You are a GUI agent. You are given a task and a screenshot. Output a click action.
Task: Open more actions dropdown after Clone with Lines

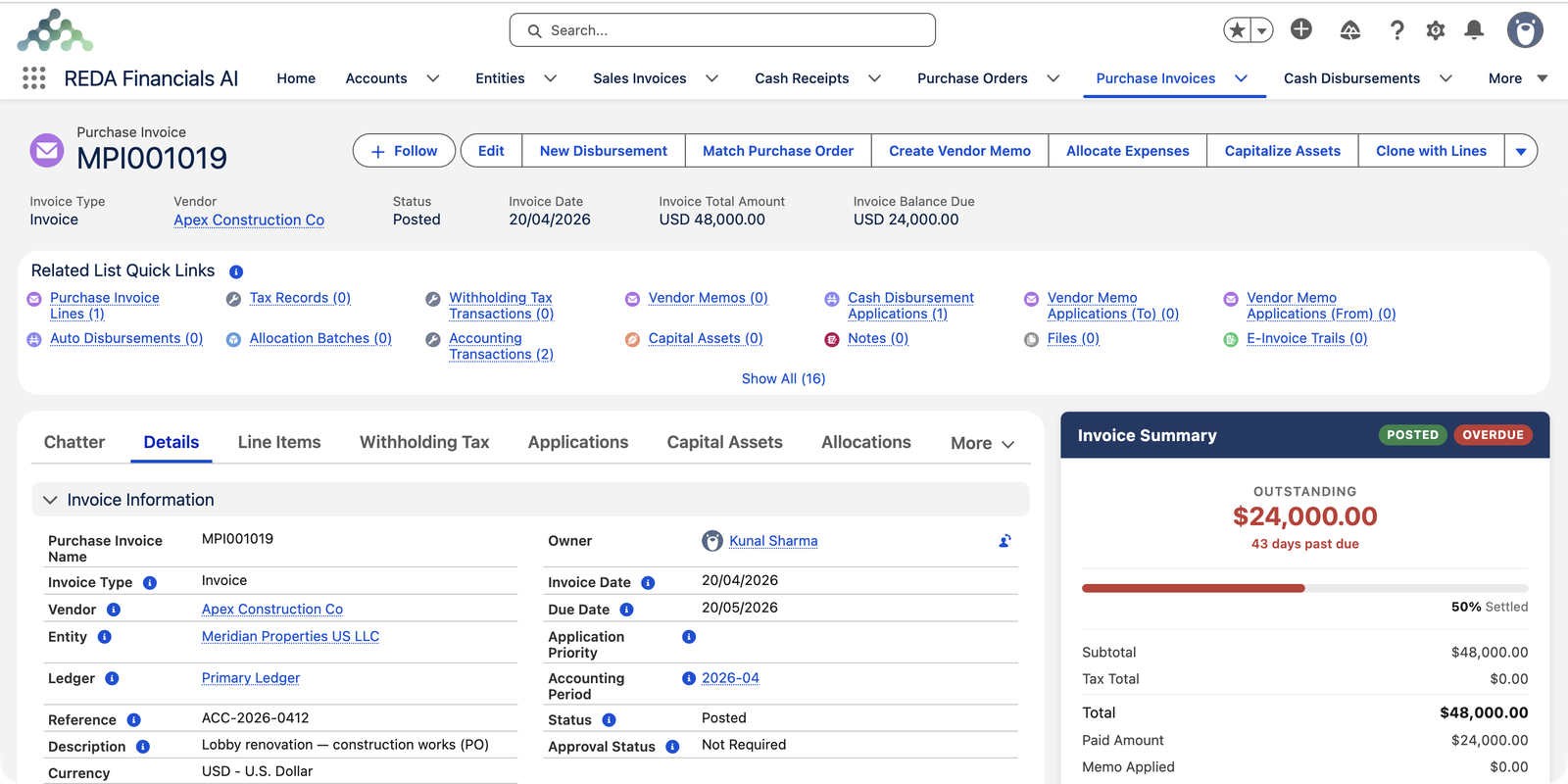click(1521, 151)
